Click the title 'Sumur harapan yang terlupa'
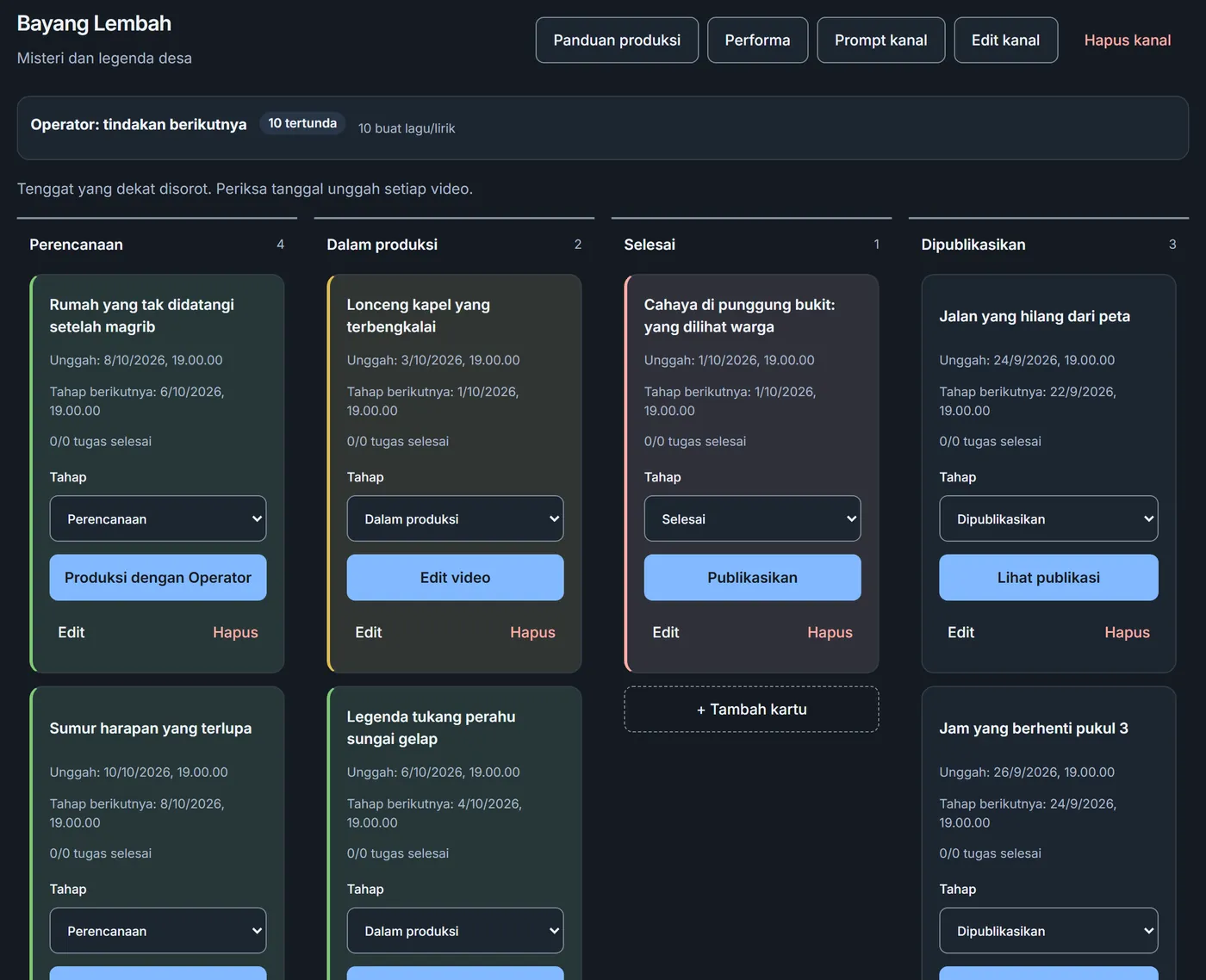The width and height of the screenshot is (1206, 980). coord(151,729)
